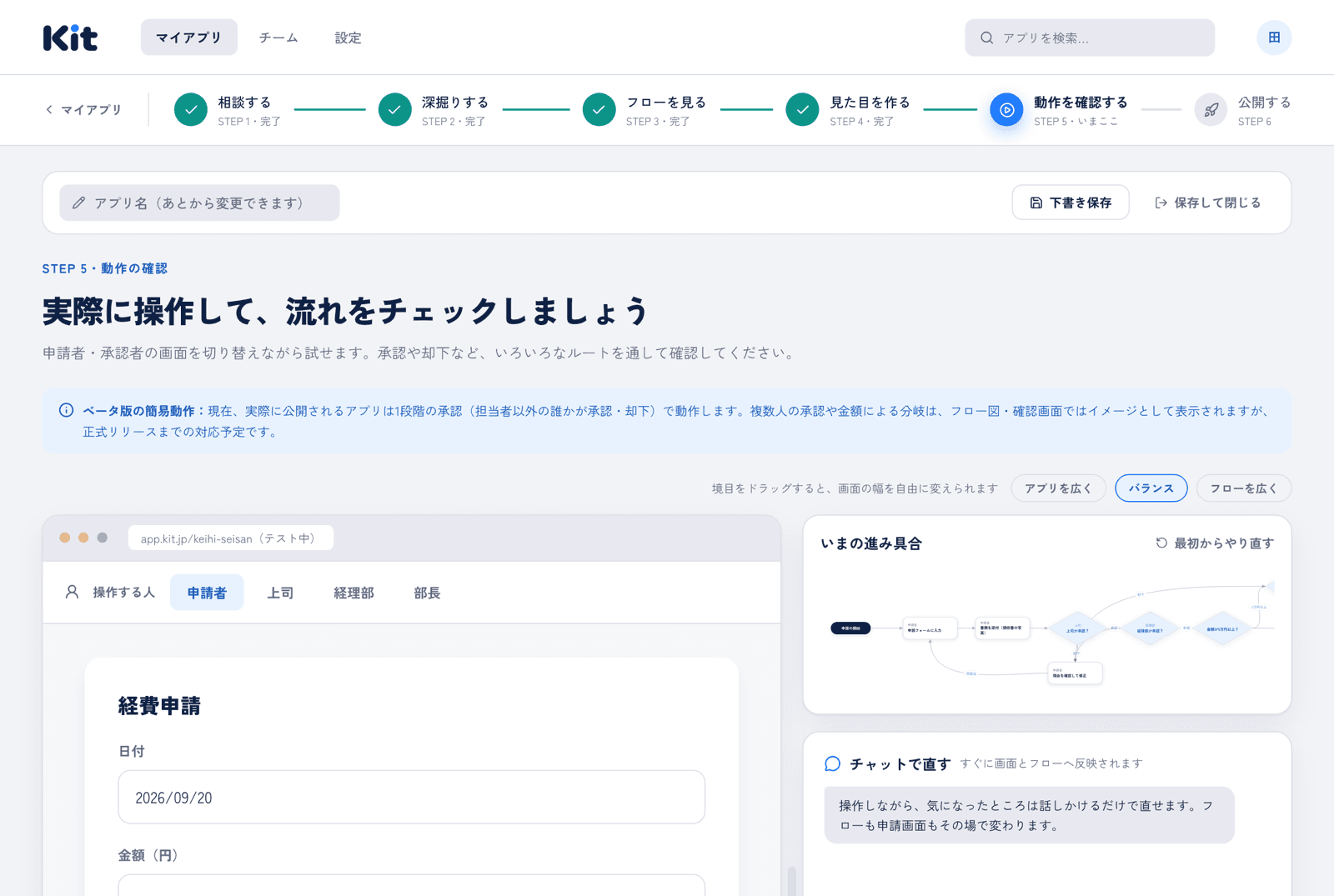Click the 見た目を作る step checkmark circle
Screen dimensions: 1334x896
tap(802, 109)
